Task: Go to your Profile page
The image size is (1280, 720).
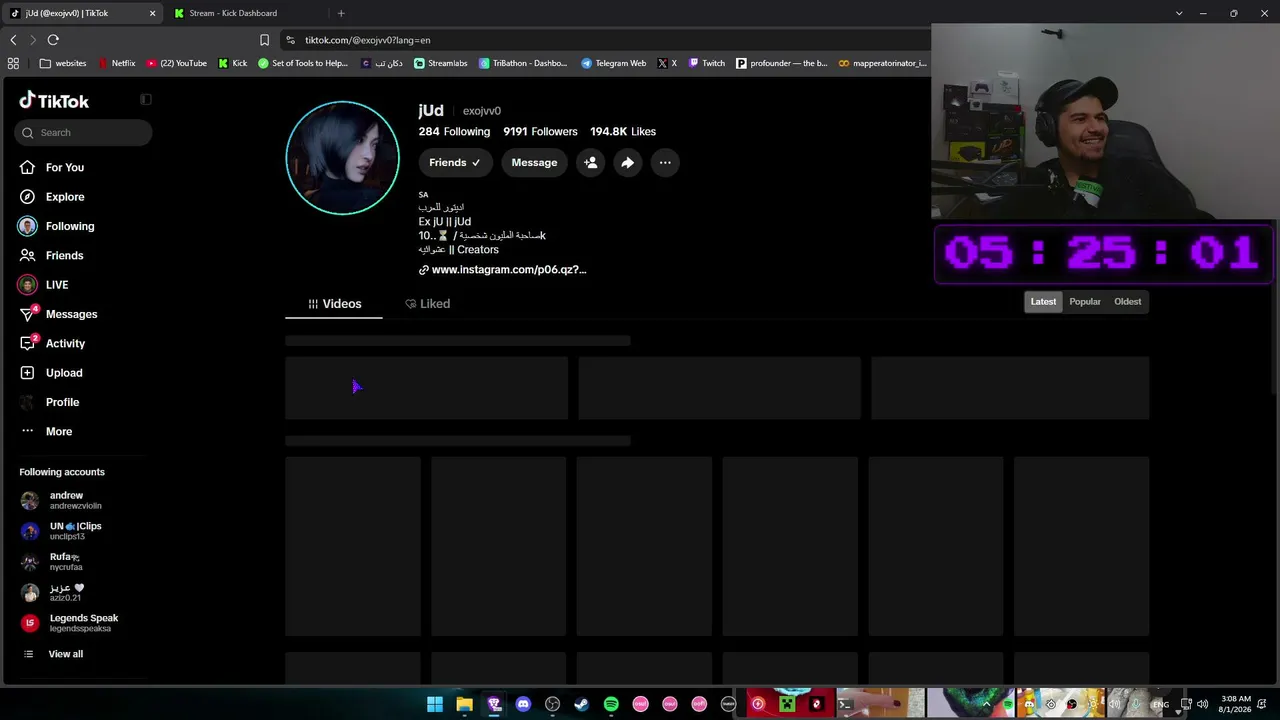Action: click(62, 402)
